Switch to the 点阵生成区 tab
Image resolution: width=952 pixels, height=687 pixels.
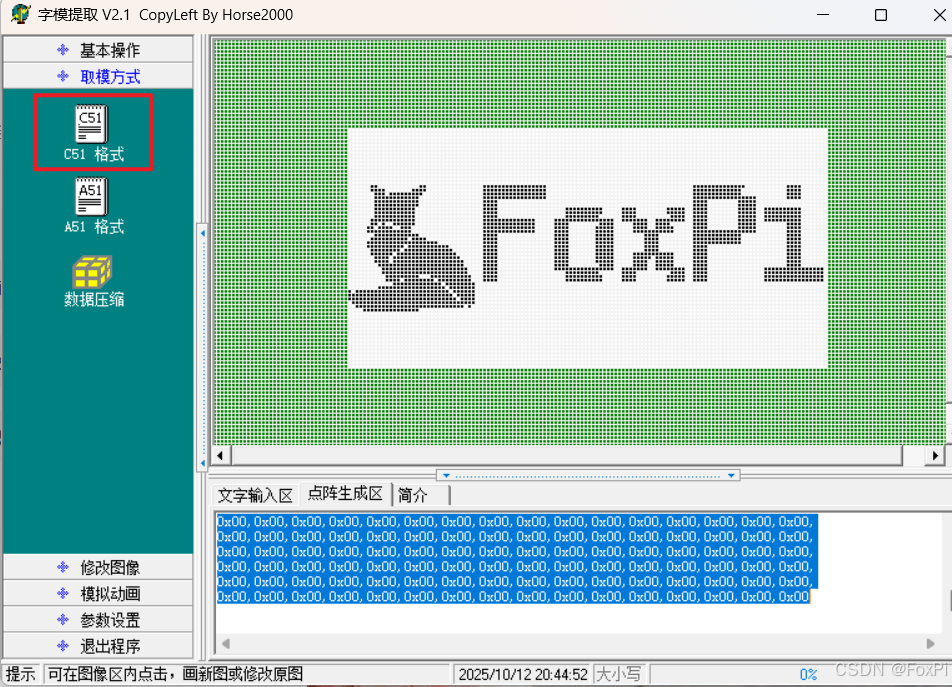coord(345,493)
